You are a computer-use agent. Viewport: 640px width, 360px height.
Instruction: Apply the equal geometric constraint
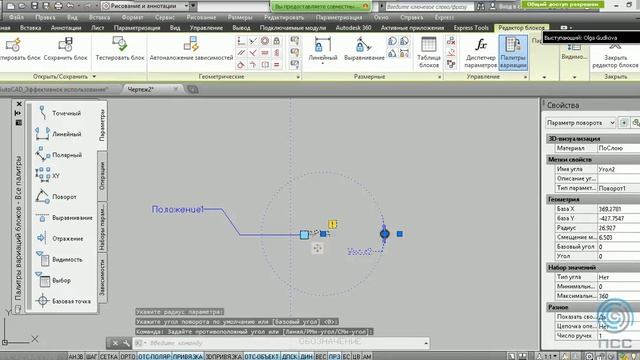click(276, 64)
